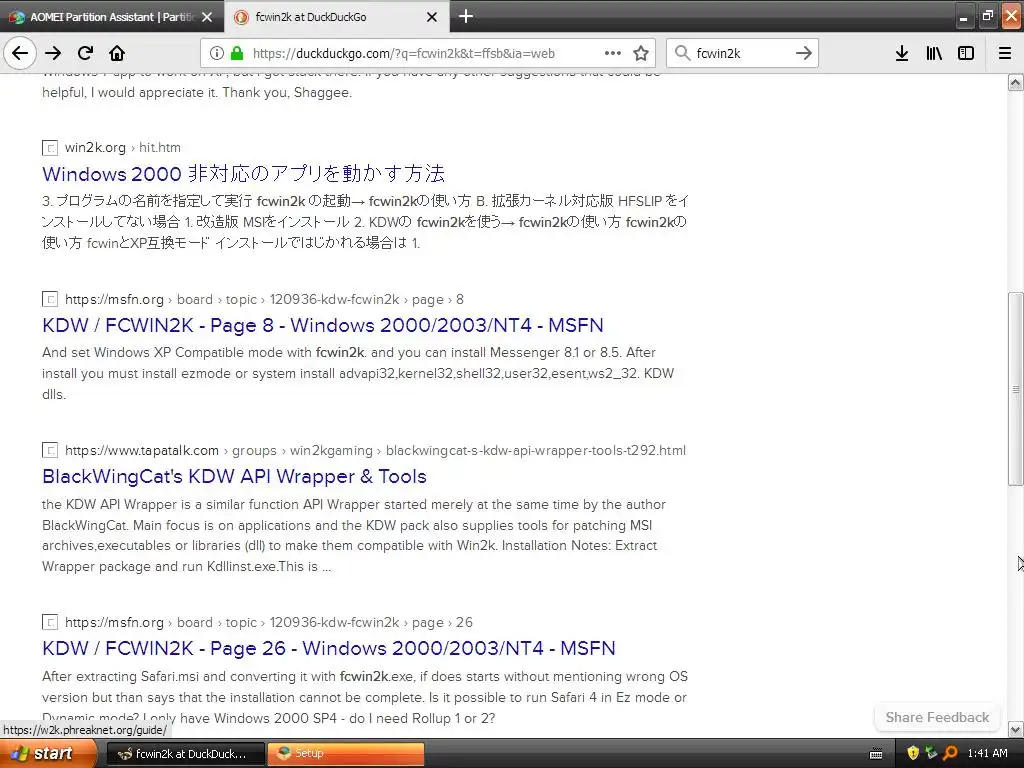Screen dimensions: 1024x768
Task: Focus the fcwin2k search box
Action: point(742,54)
